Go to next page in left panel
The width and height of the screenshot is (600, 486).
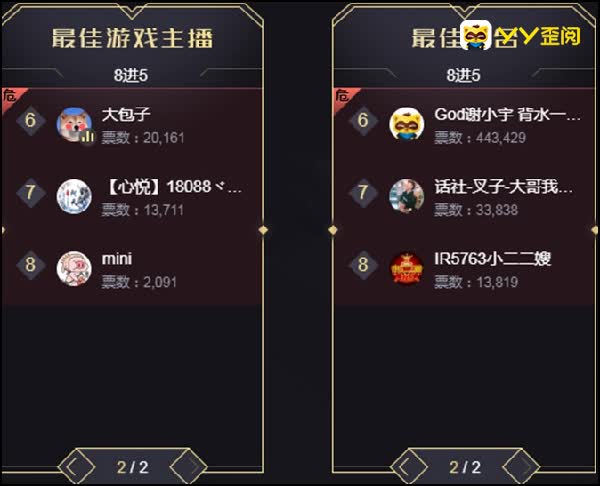(x=189, y=467)
